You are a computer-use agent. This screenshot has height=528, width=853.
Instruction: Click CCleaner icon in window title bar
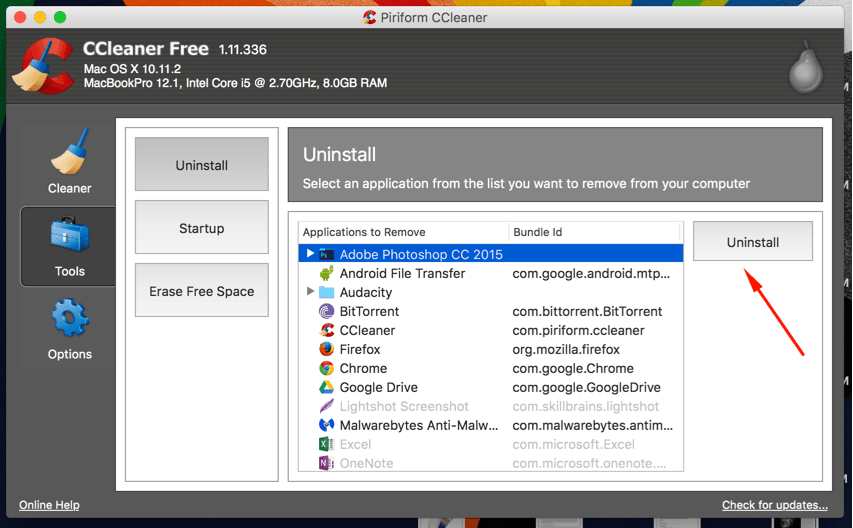(369, 17)
